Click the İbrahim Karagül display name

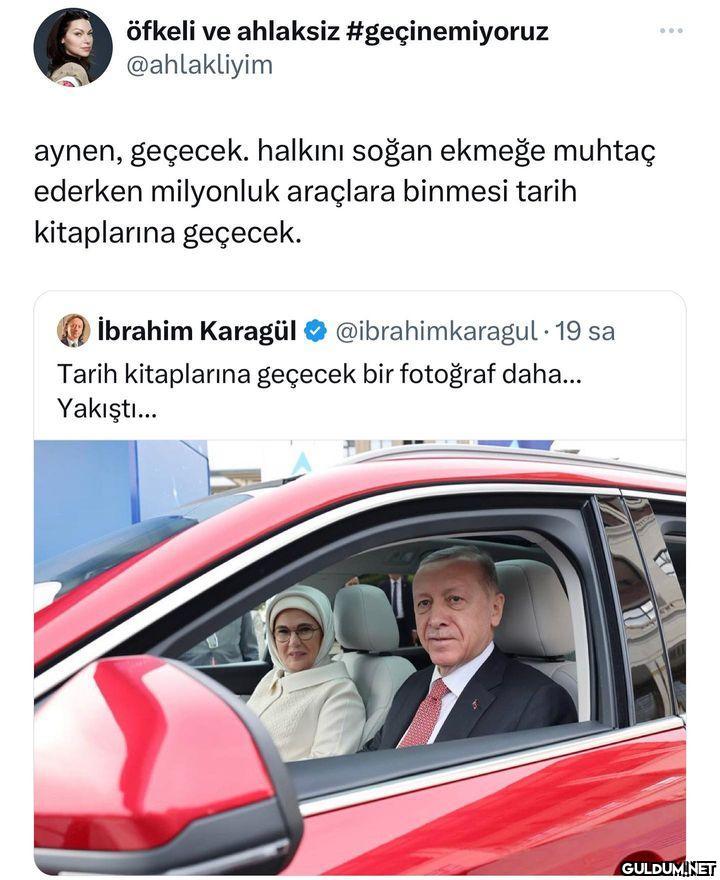(x=197, y=331)
